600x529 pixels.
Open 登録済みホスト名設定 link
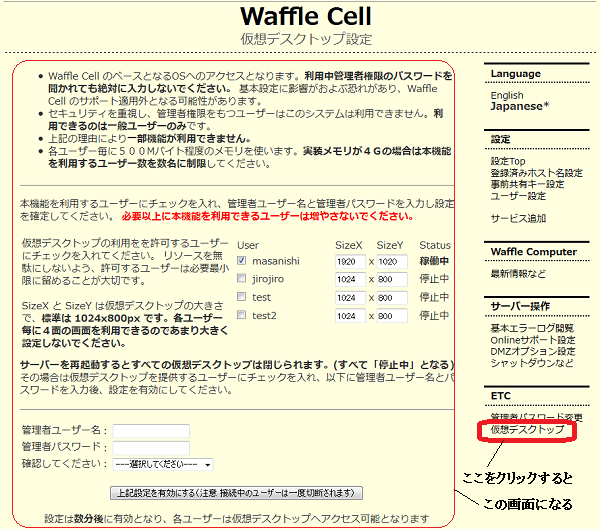point(537,173)
